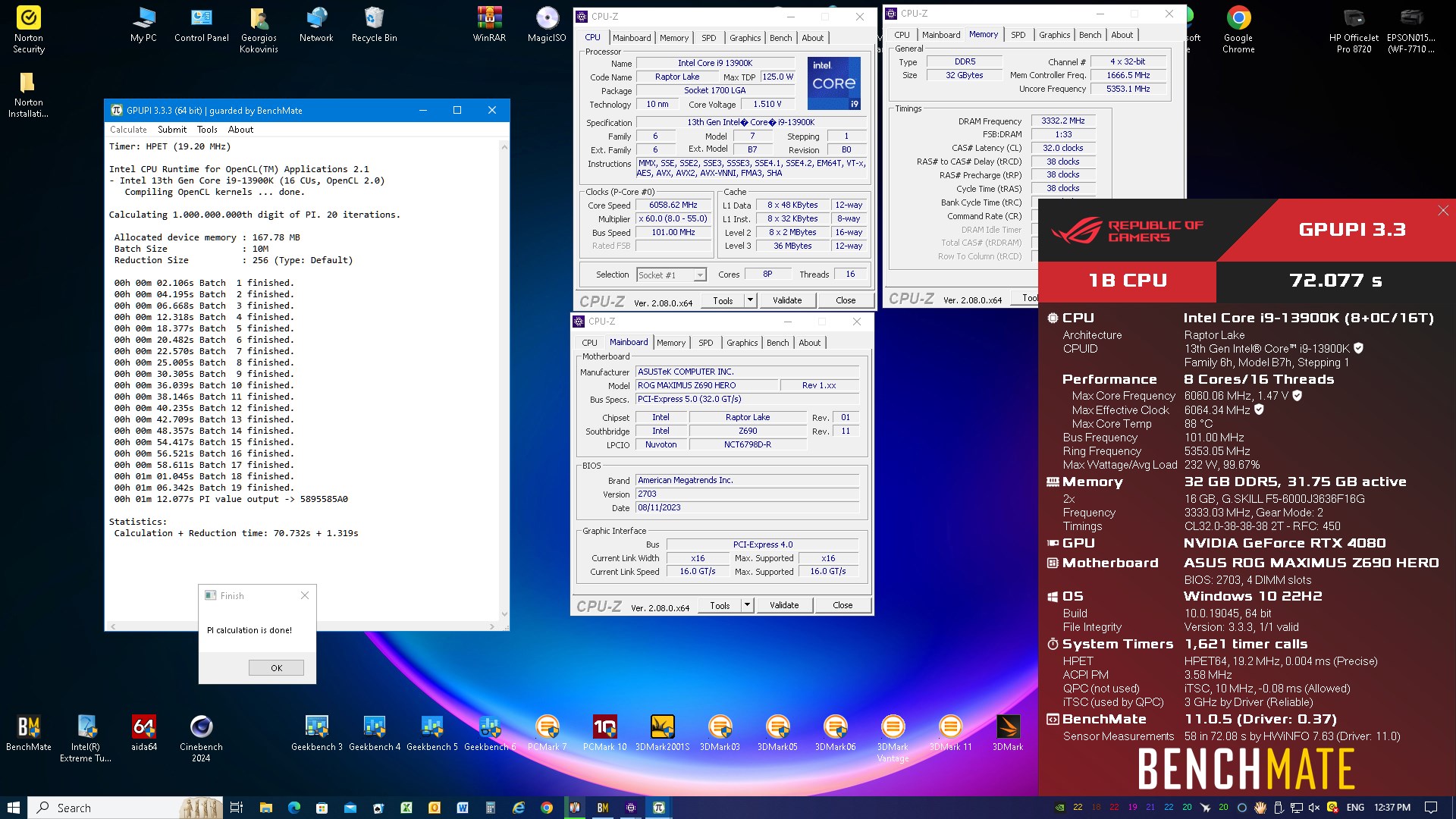Expand Tools dropdown arrow in CPU-Z CPU window
1456x819 pixels.
click(750, 300)
